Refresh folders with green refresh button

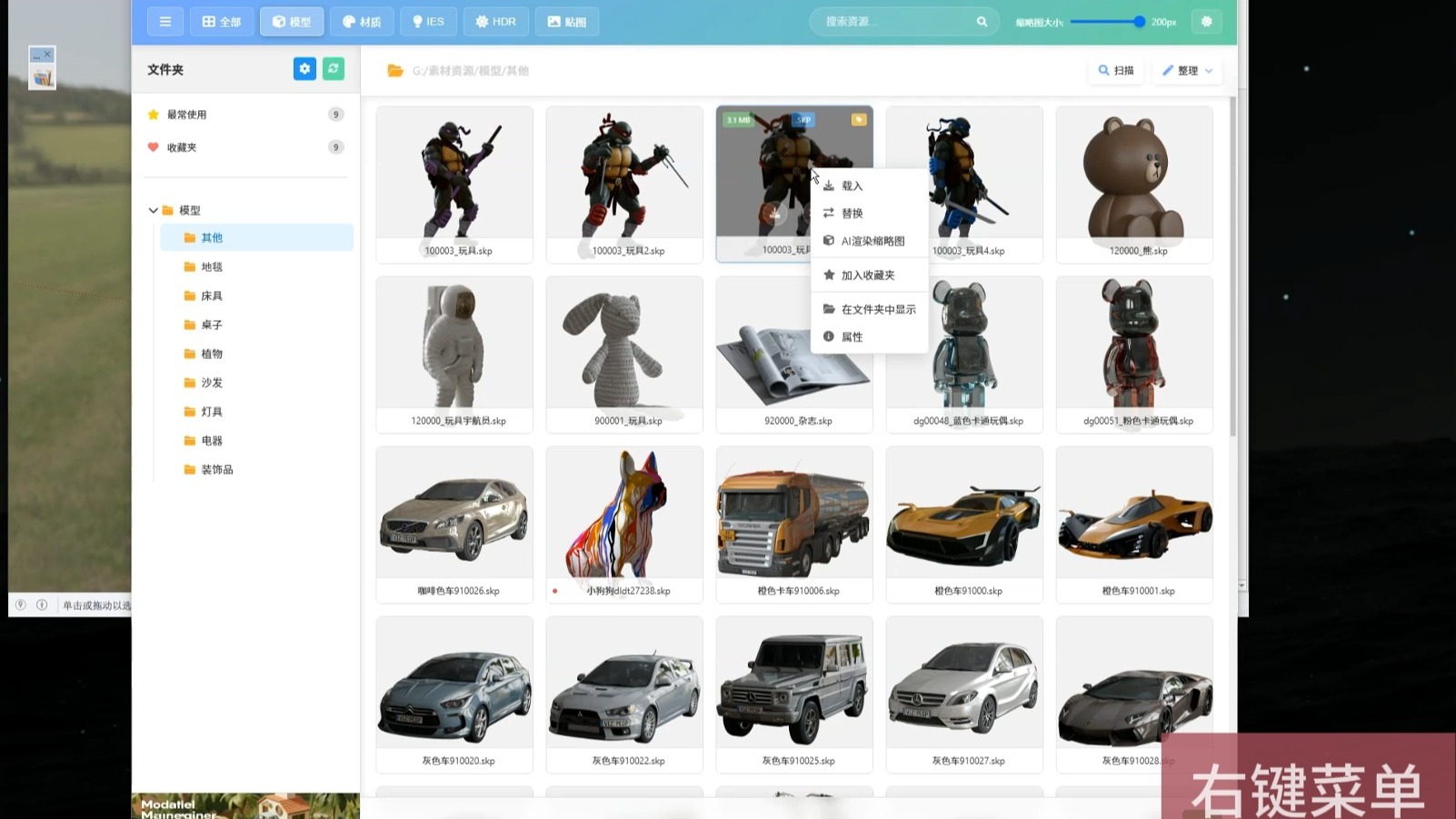pos(334,69)
